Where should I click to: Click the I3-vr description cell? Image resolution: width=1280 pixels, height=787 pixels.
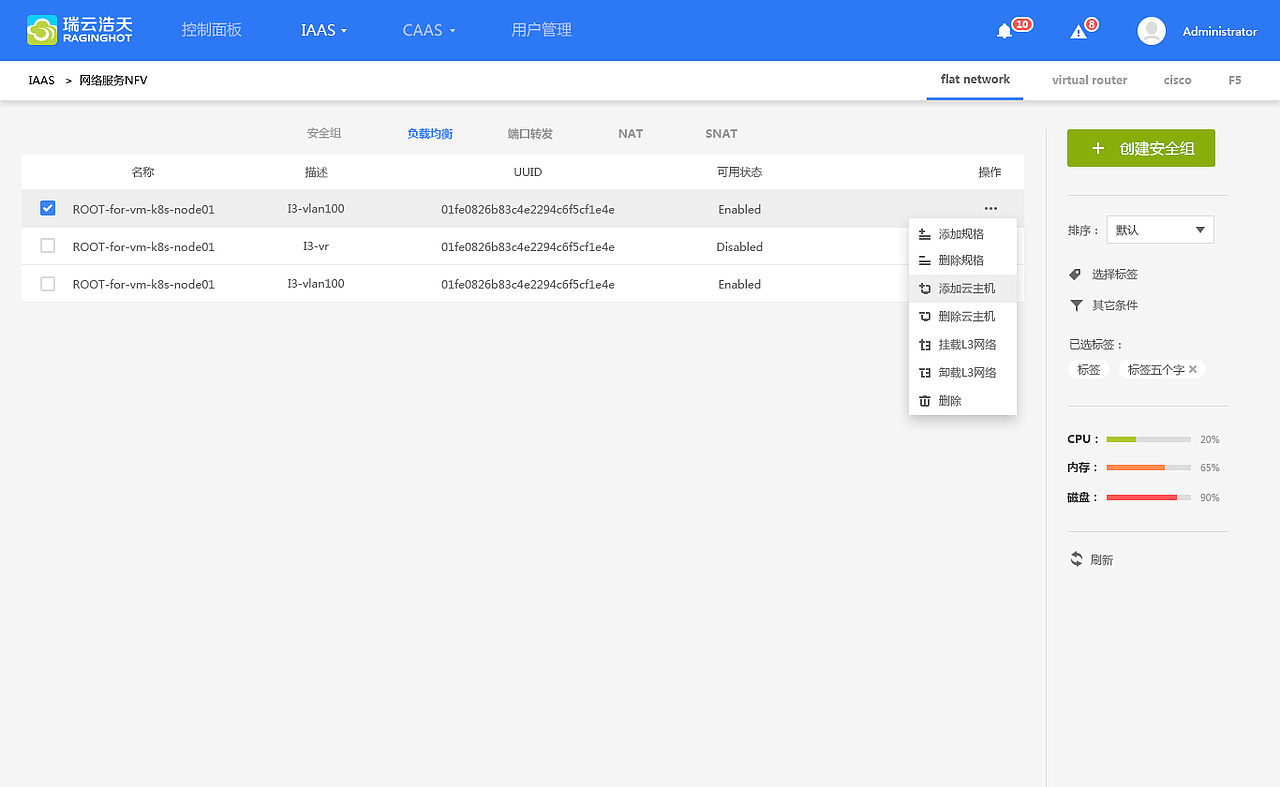316,246
